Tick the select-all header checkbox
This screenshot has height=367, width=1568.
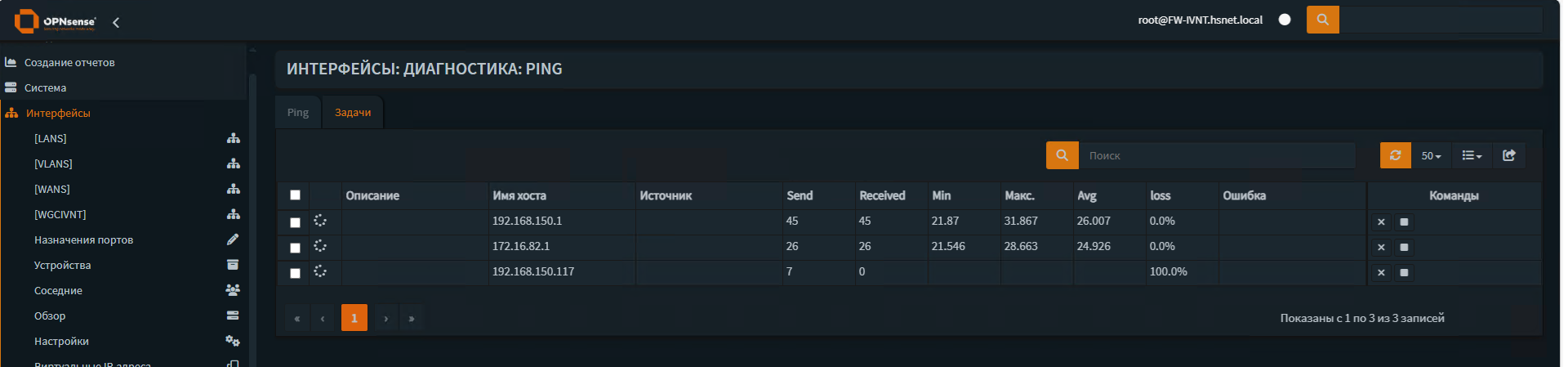(295, 195)
